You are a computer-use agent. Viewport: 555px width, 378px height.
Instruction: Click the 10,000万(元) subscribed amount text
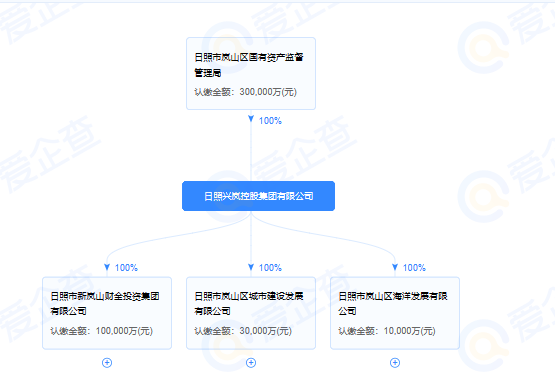[410, 331]
